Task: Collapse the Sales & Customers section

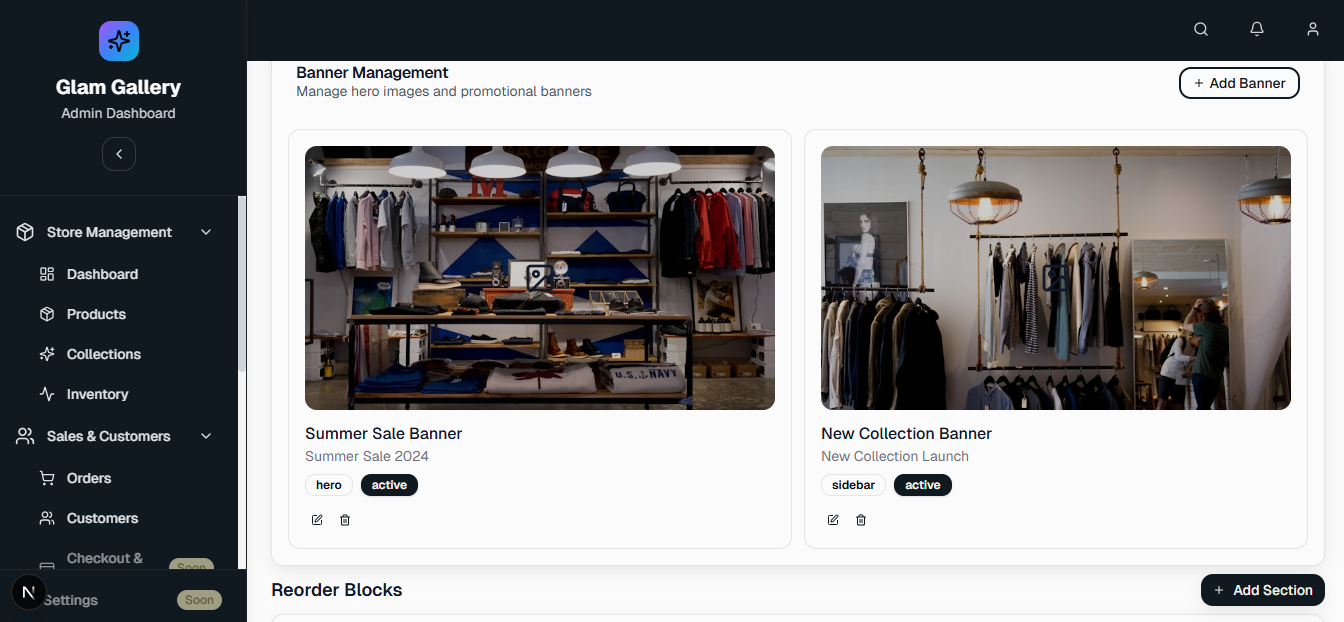Action: 206,436
